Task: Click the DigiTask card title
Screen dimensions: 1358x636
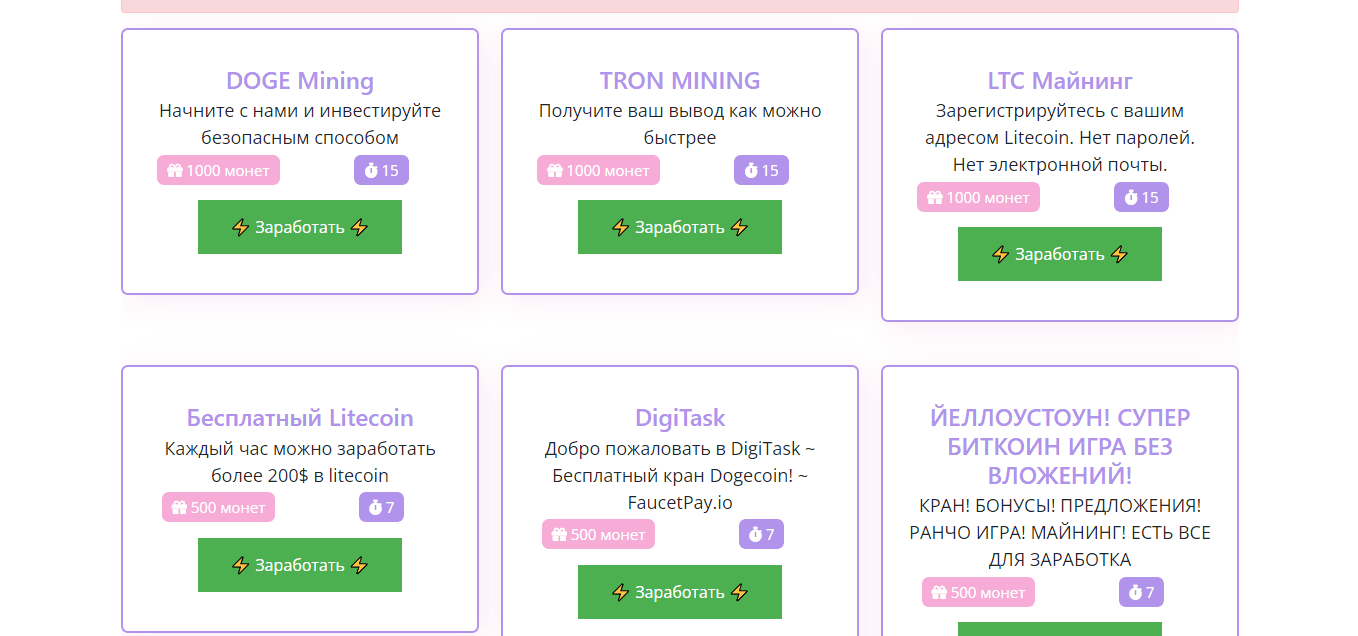Action: point(680,418)
